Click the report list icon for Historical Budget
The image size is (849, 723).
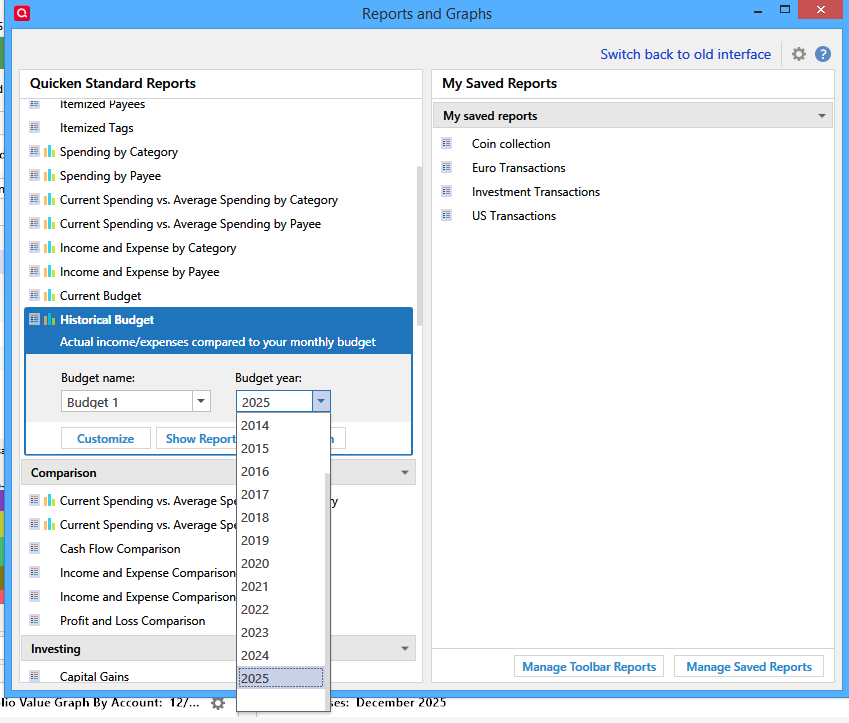tap(35, 320)
